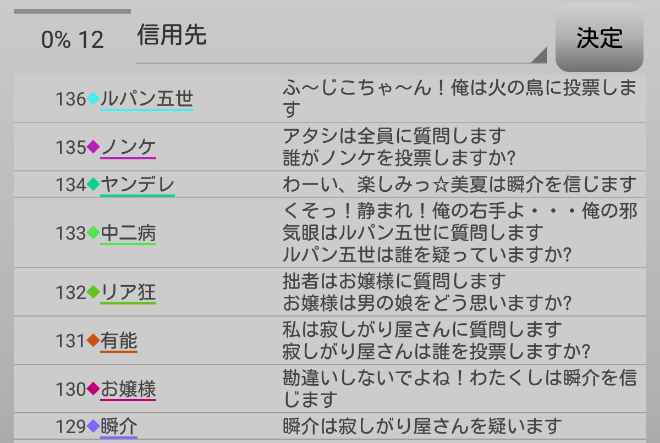660x443 pixels.
Task: Select the green diamond next to ヤンデレ
Action: click(x=93, y=184)
